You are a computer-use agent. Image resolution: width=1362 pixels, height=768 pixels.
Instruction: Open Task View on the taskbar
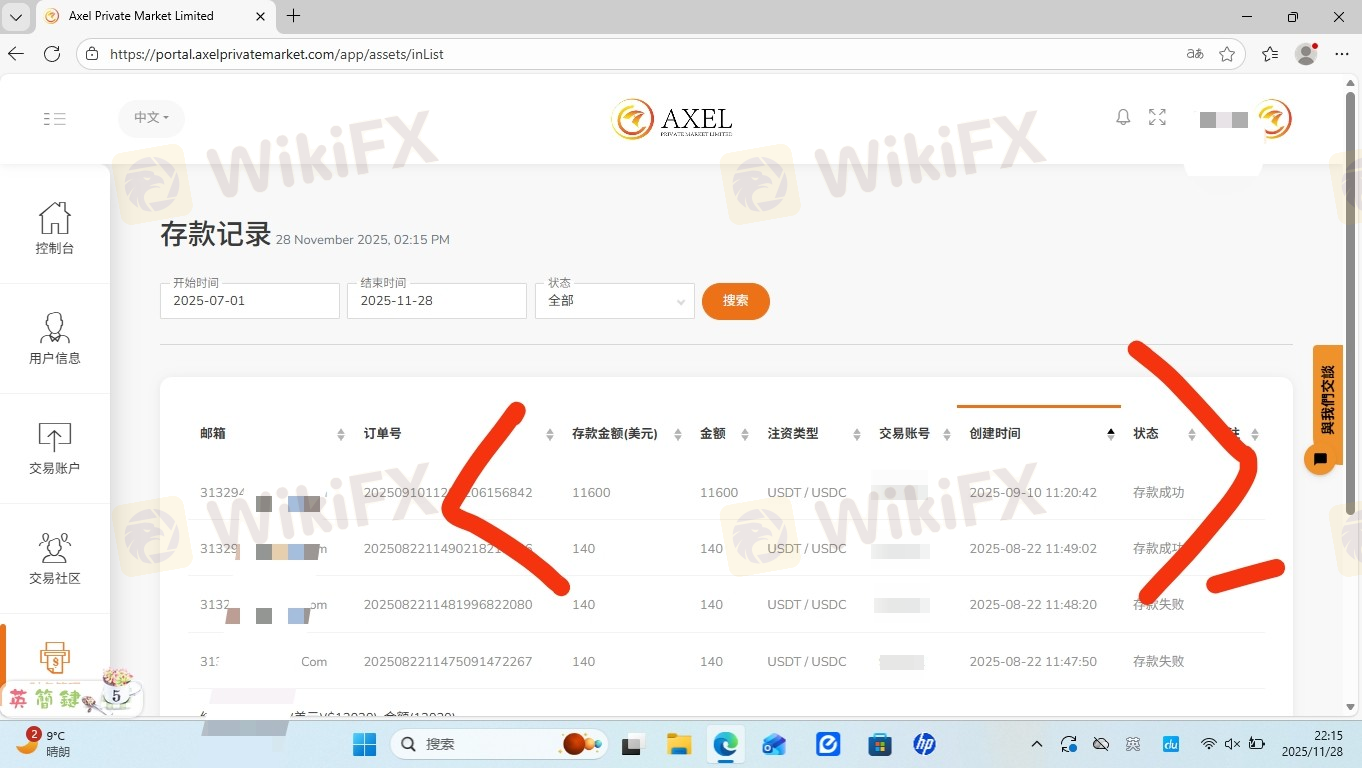click(631, 744)
